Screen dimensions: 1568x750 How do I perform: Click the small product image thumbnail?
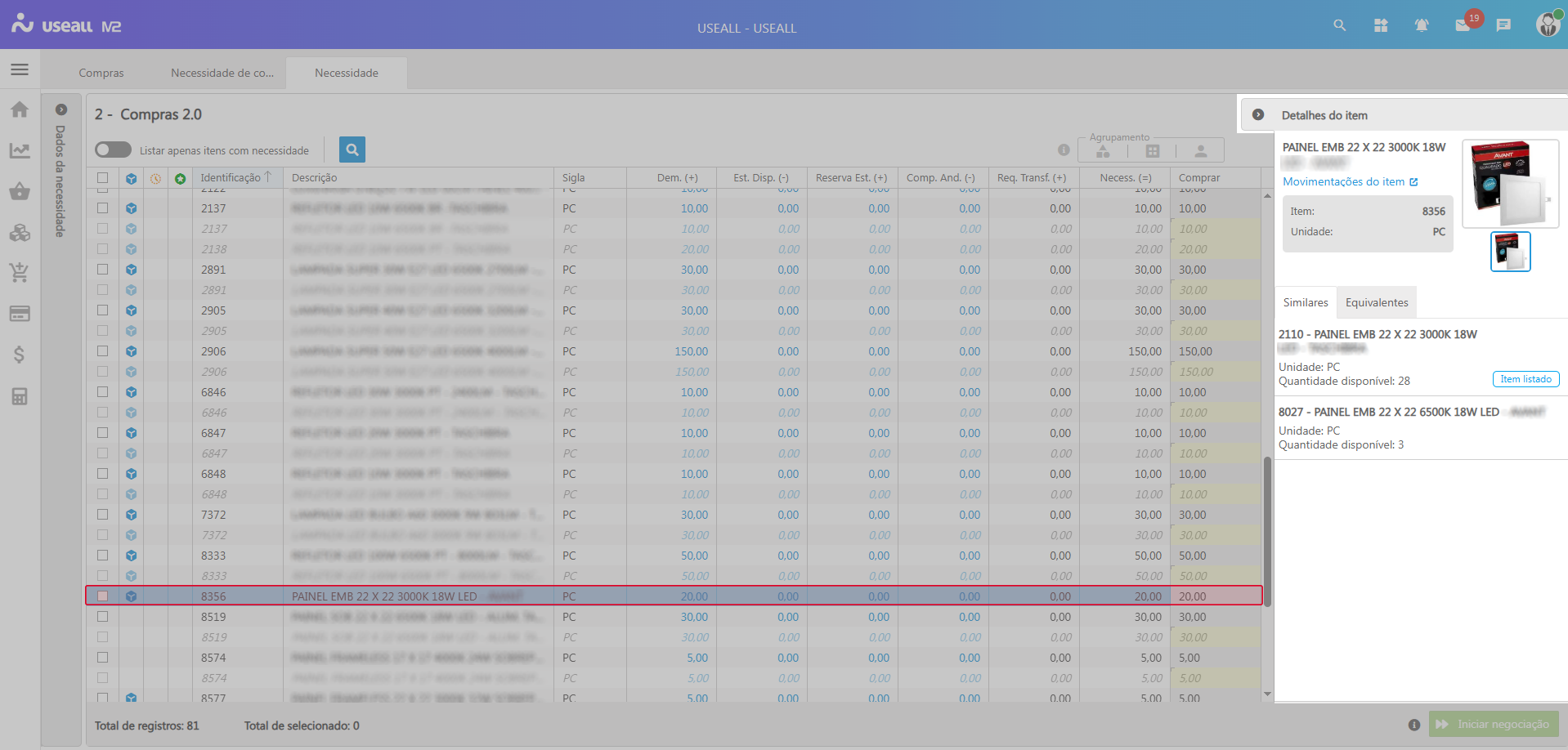point(1510,252)
